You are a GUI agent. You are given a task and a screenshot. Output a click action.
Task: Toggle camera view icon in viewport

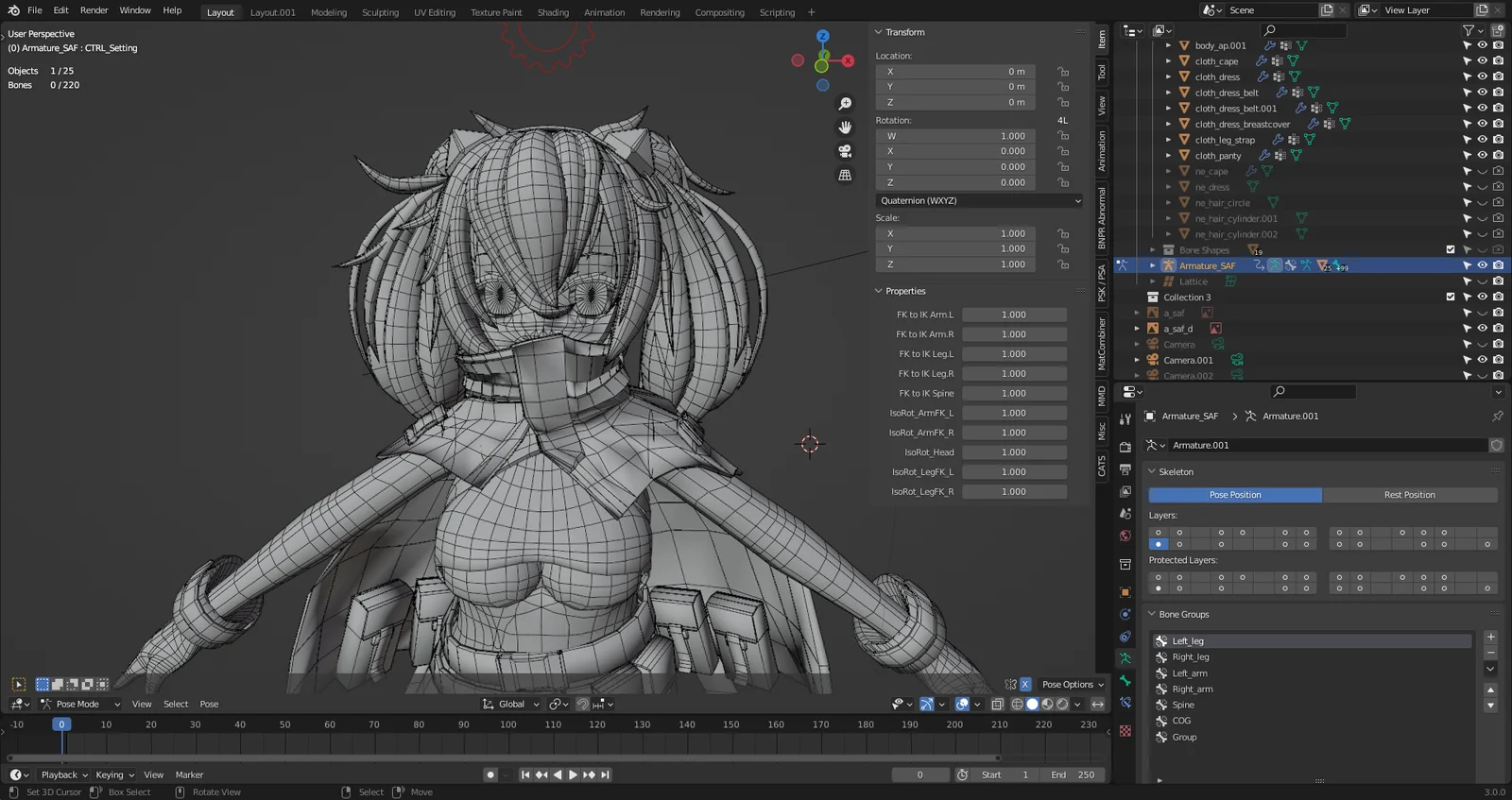845,151
